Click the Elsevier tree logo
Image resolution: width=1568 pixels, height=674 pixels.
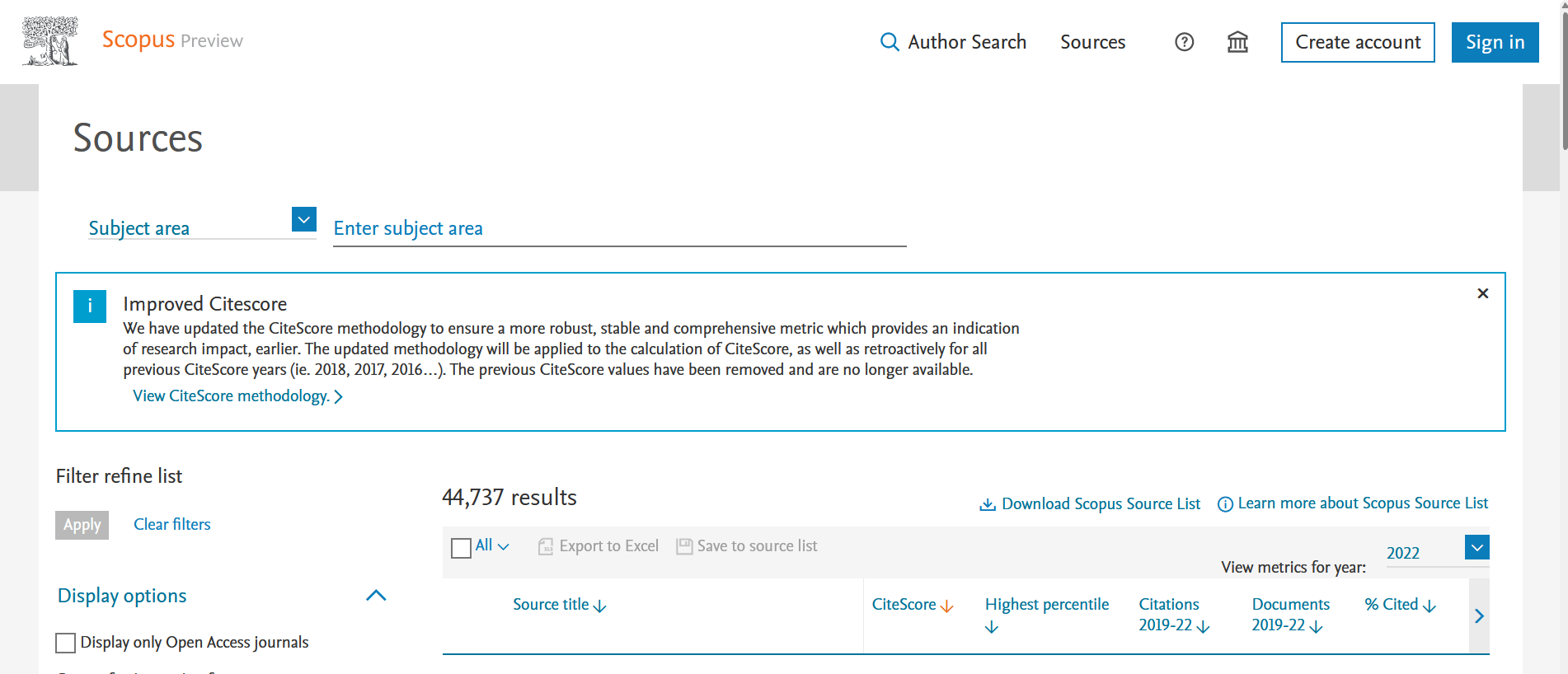point(50,41)
